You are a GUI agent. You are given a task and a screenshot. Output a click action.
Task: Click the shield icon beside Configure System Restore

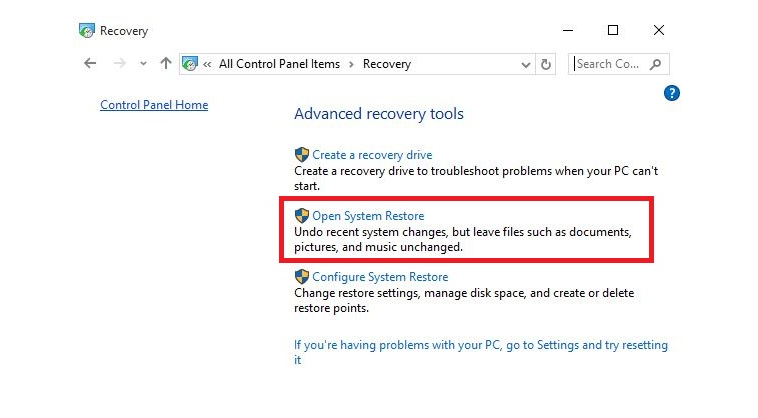point(302,276)
